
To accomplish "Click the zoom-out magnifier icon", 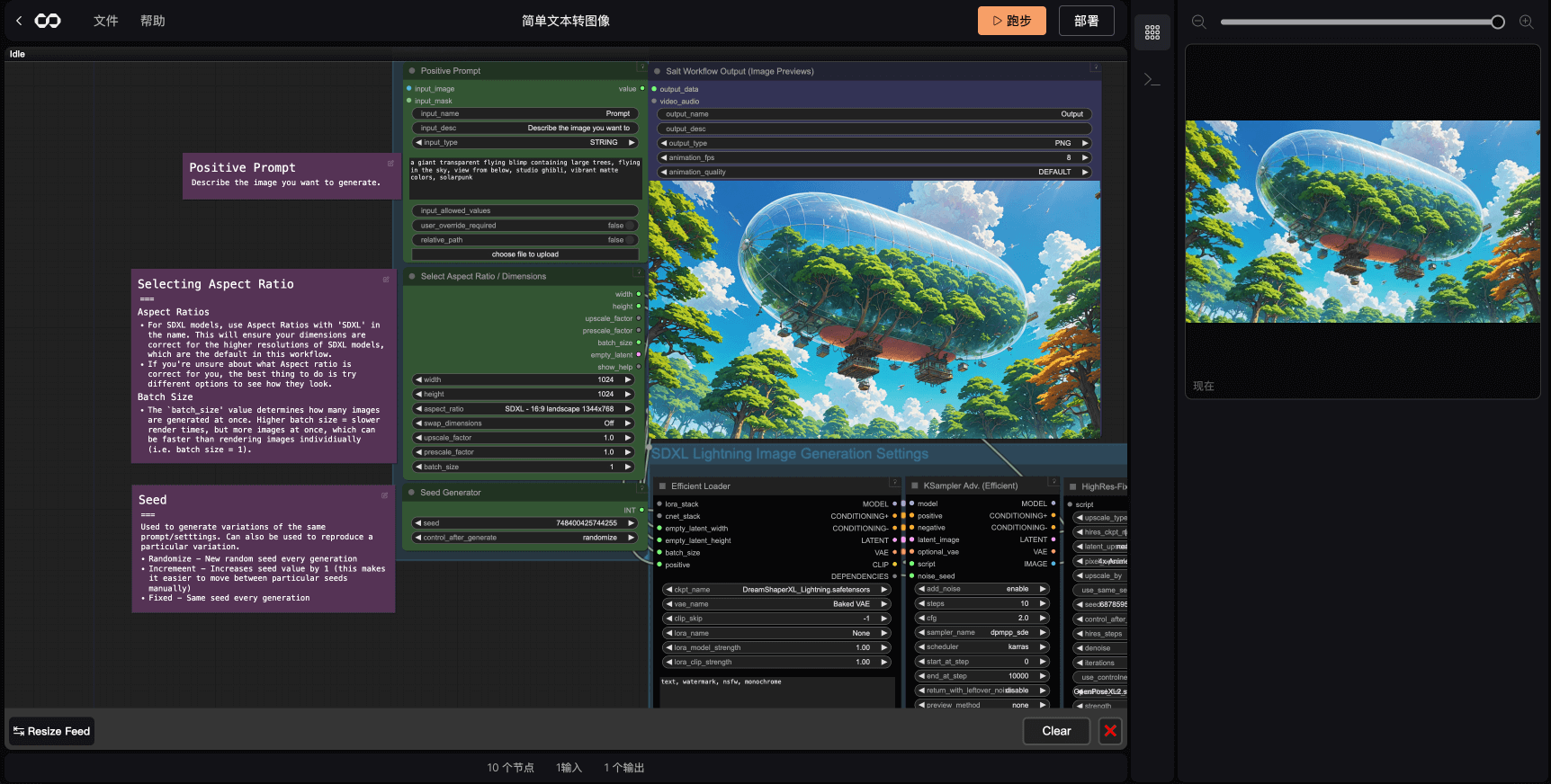I will [1198, 22].
